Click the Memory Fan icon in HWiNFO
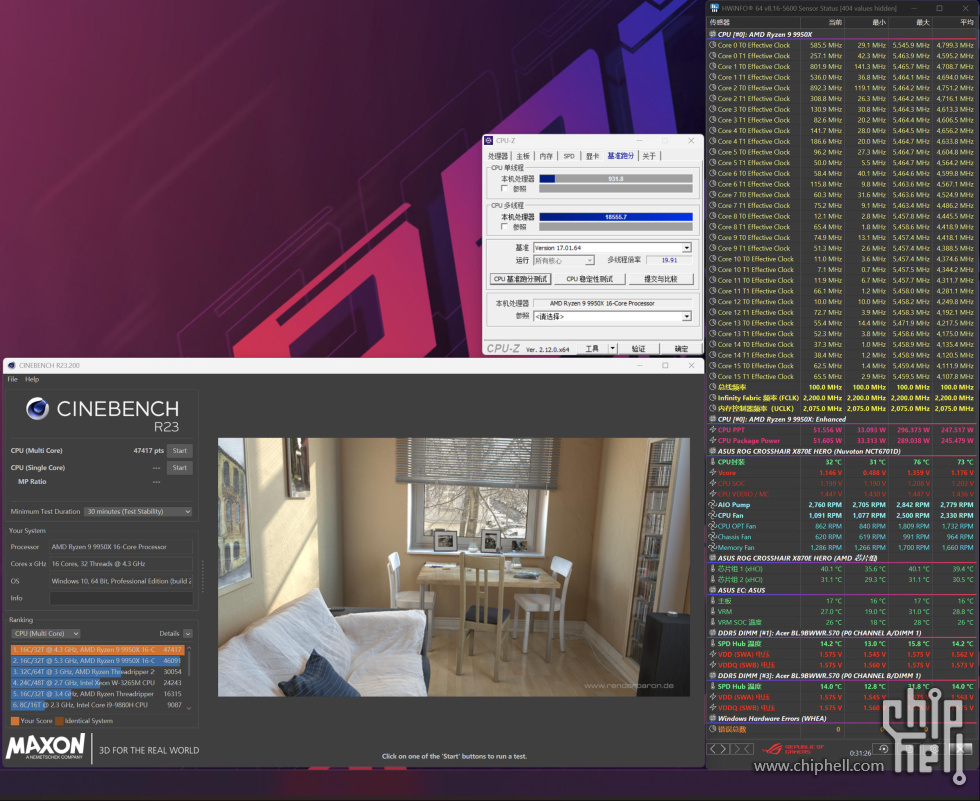The height and width of the screenshot is (801, 980). point(712,547)
